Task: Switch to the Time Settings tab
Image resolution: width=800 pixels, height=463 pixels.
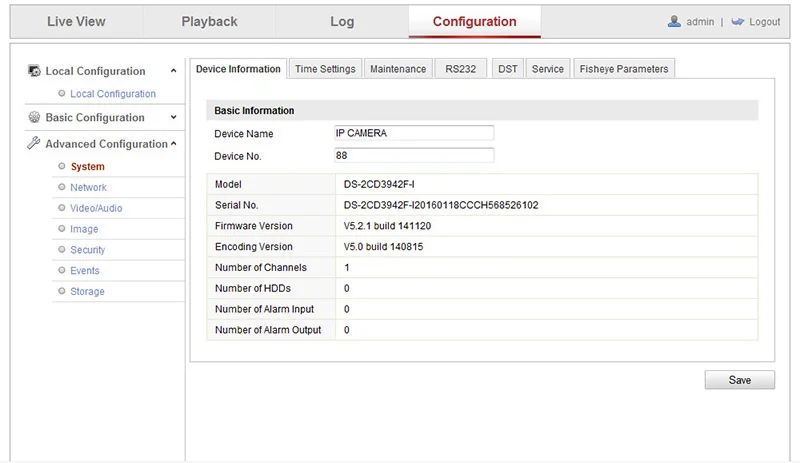Action: 325,69
